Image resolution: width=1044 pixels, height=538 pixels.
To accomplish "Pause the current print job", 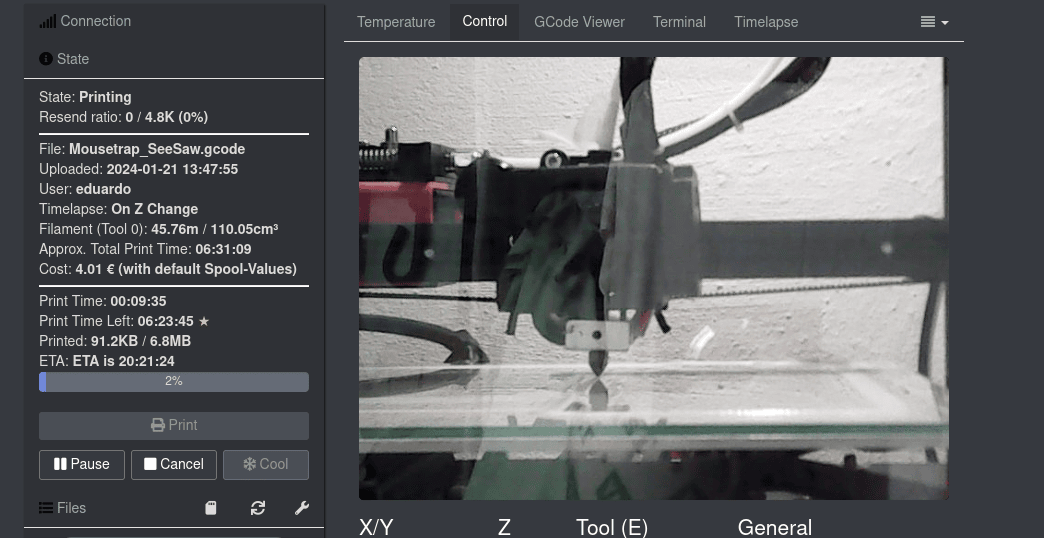I will point(82,464).
